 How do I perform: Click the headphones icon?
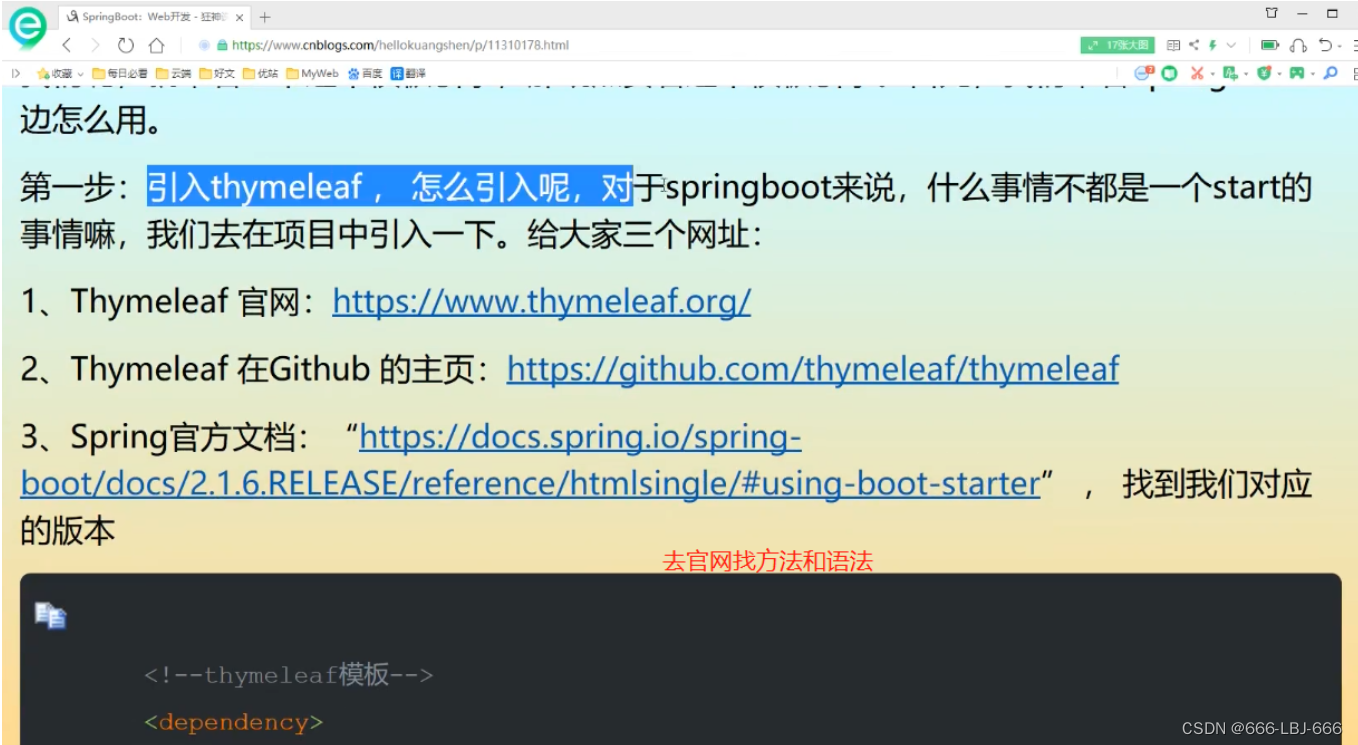[x=1298, y=46]
